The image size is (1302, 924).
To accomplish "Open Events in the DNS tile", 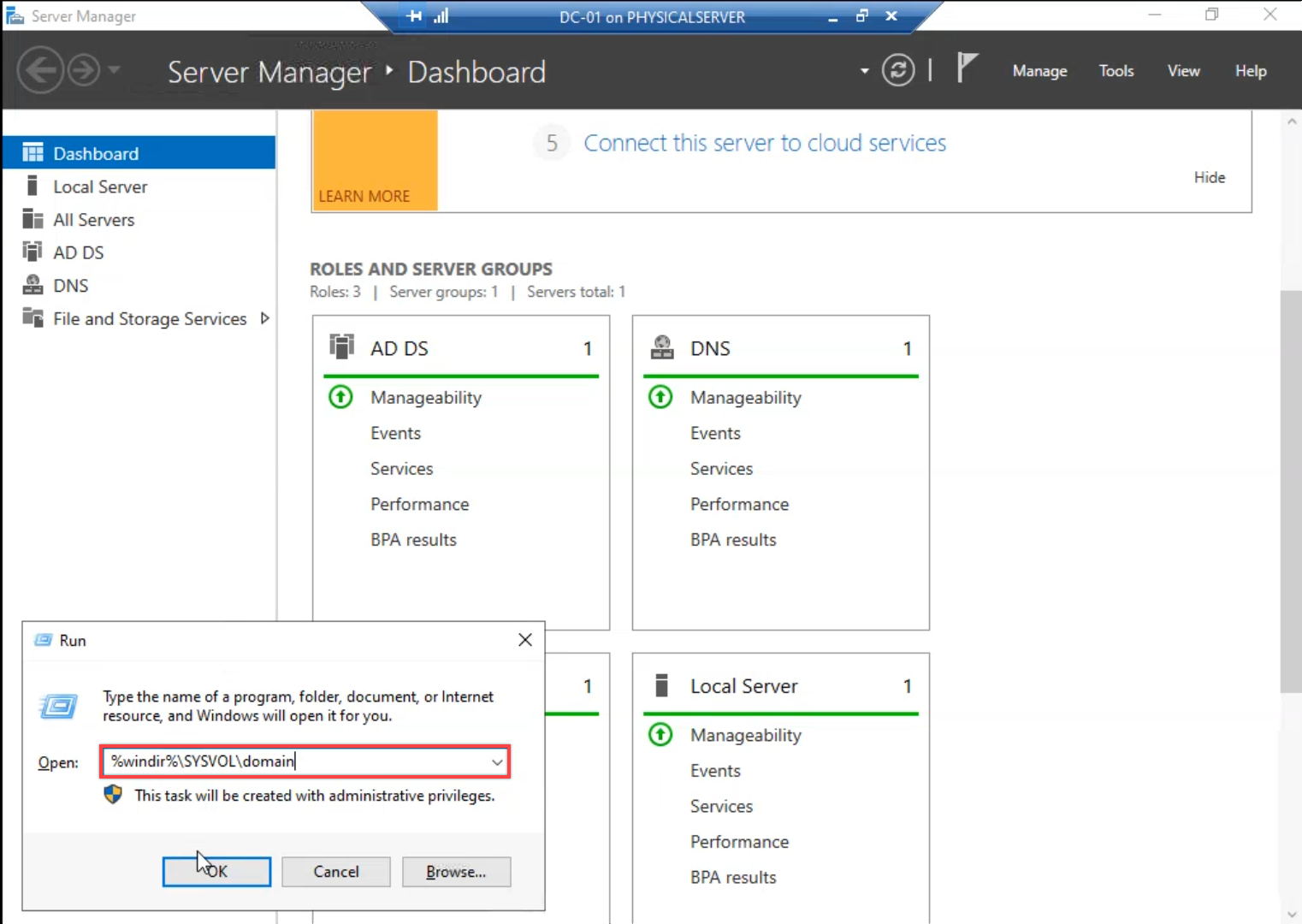I will [x=715, y=433].
